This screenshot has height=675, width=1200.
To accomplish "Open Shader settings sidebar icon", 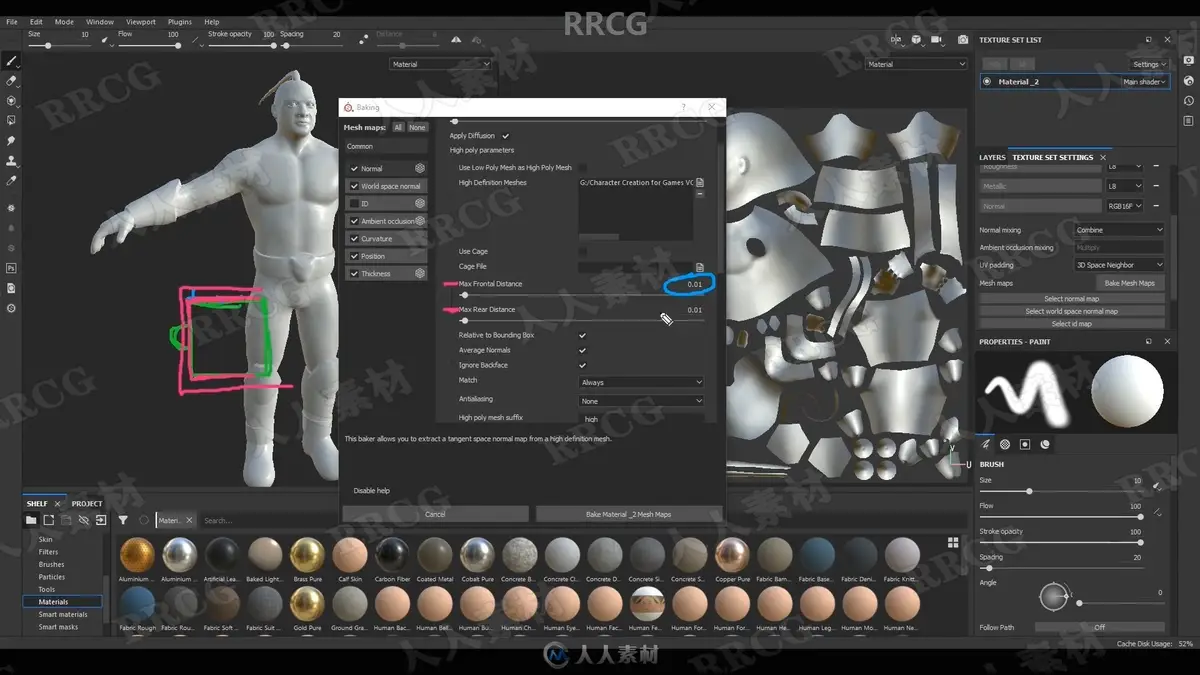I will tap(1188, 80).
